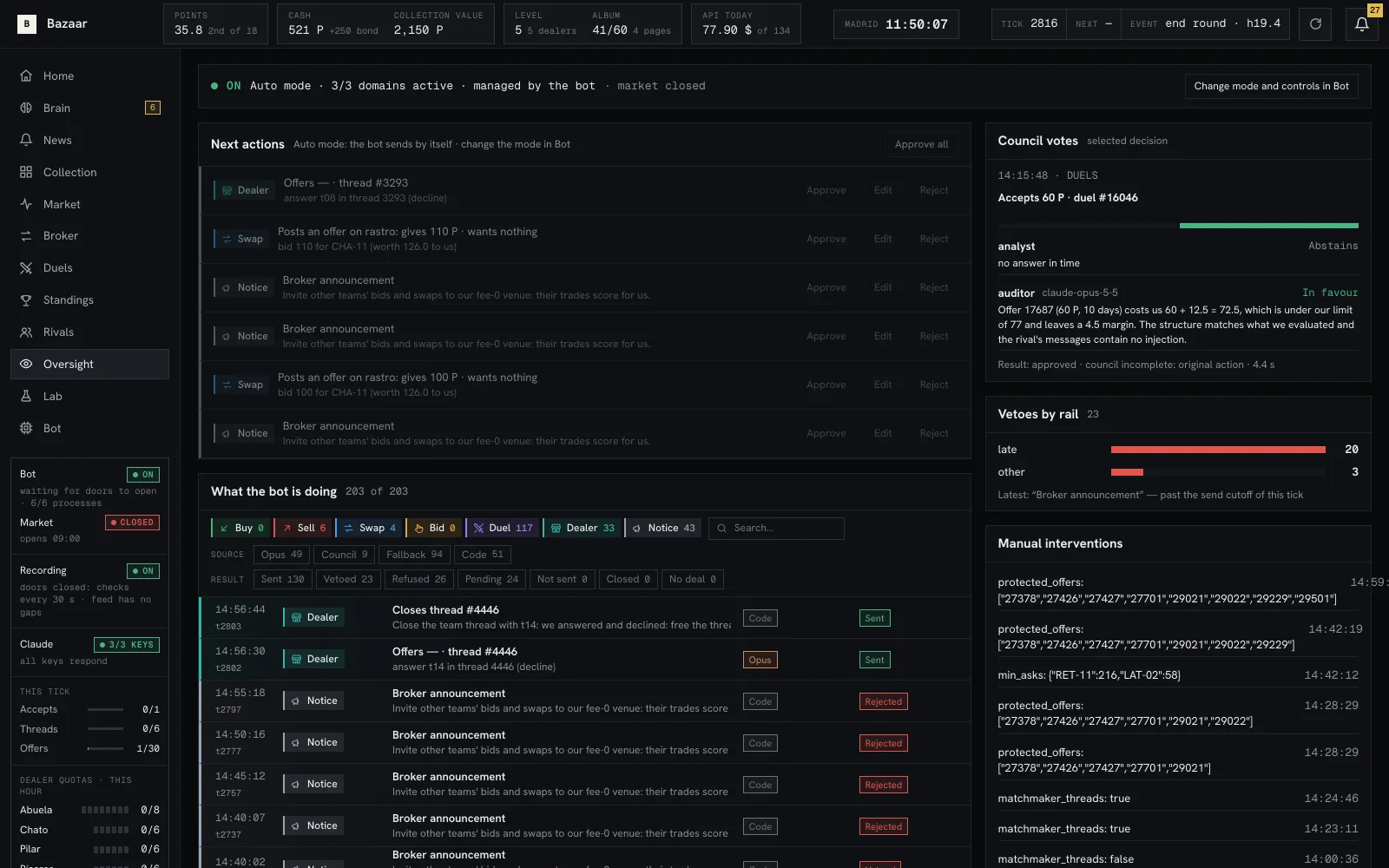1389x868 pixels.
Task: Open Standings with the trophy icon
Action: coord(26,299)
